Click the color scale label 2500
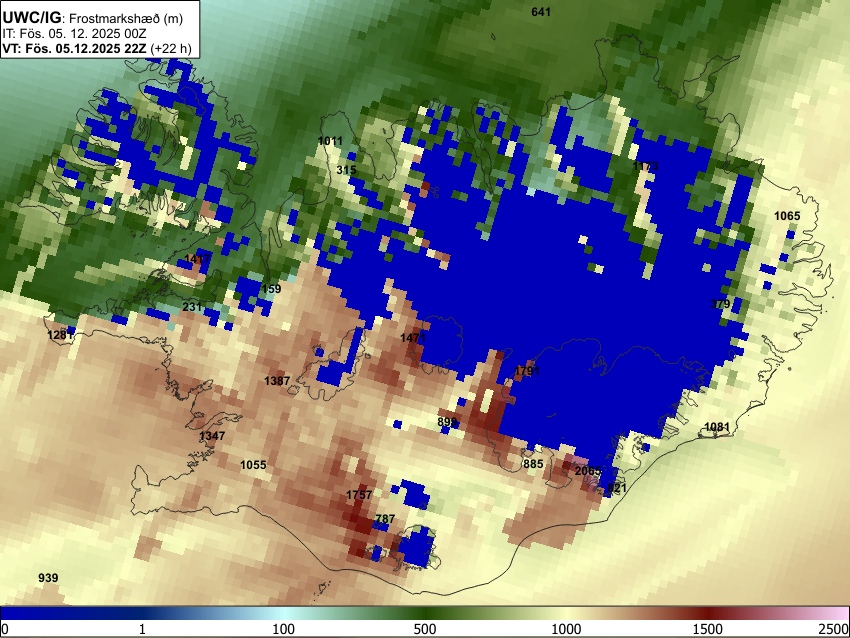Image resolution: width=850 pixels, height=638 pixels. point(835,629)
